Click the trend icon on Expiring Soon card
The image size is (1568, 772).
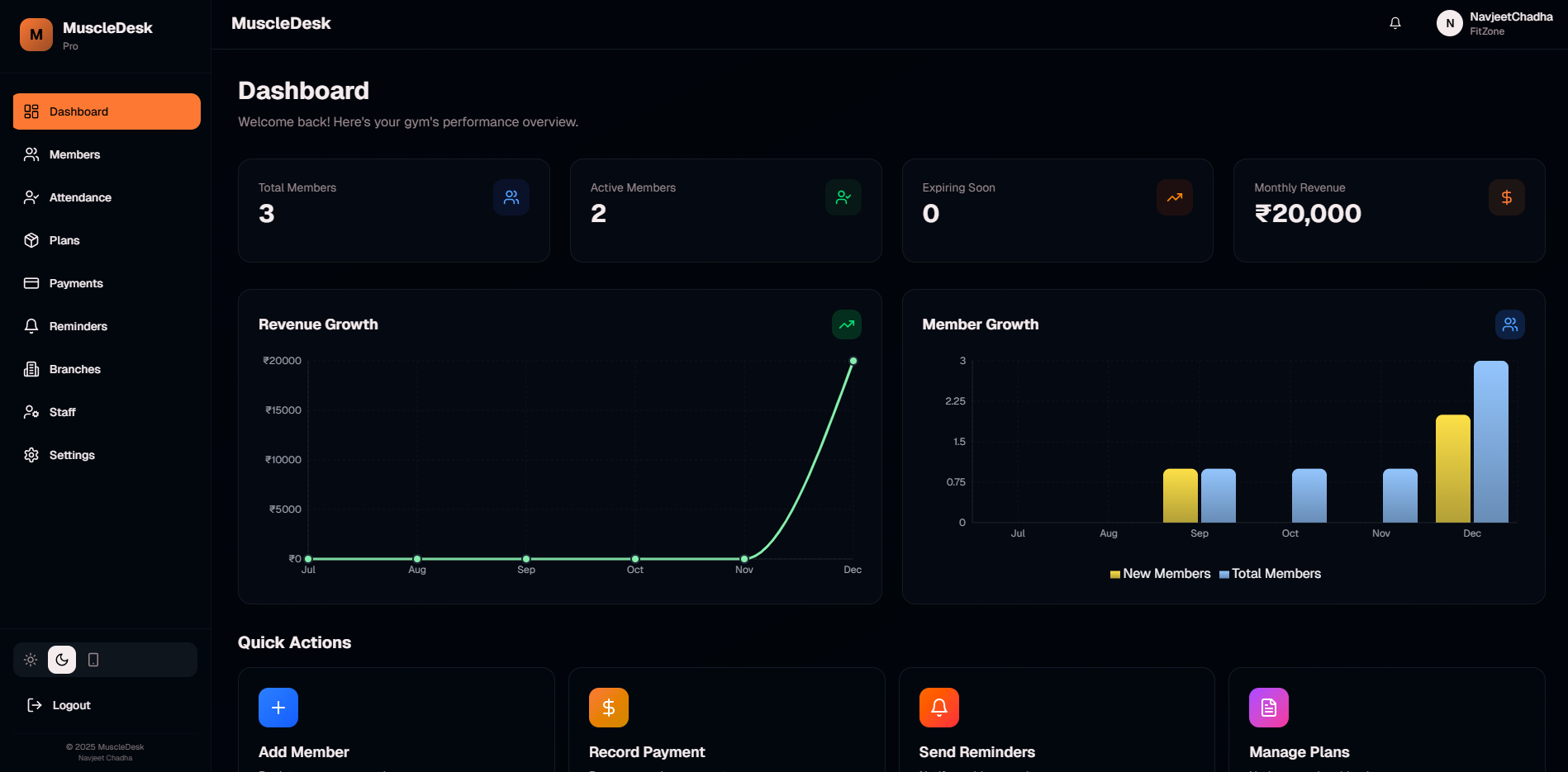[x=1174, y=197]
